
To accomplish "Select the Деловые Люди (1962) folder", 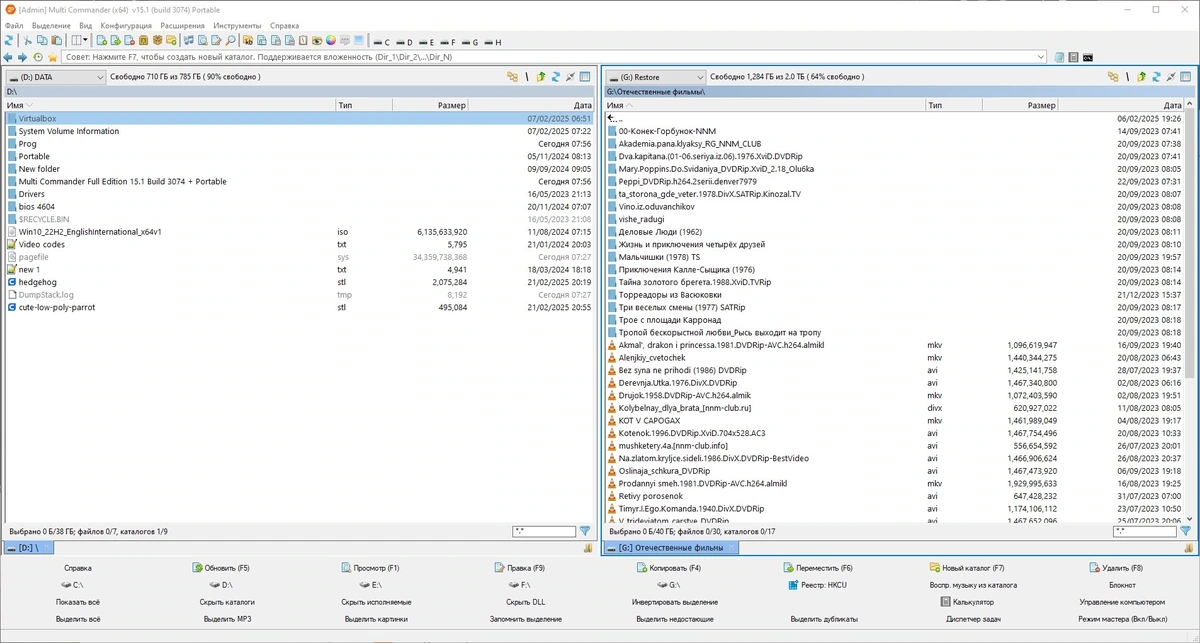I will click(x=895, y=231).
